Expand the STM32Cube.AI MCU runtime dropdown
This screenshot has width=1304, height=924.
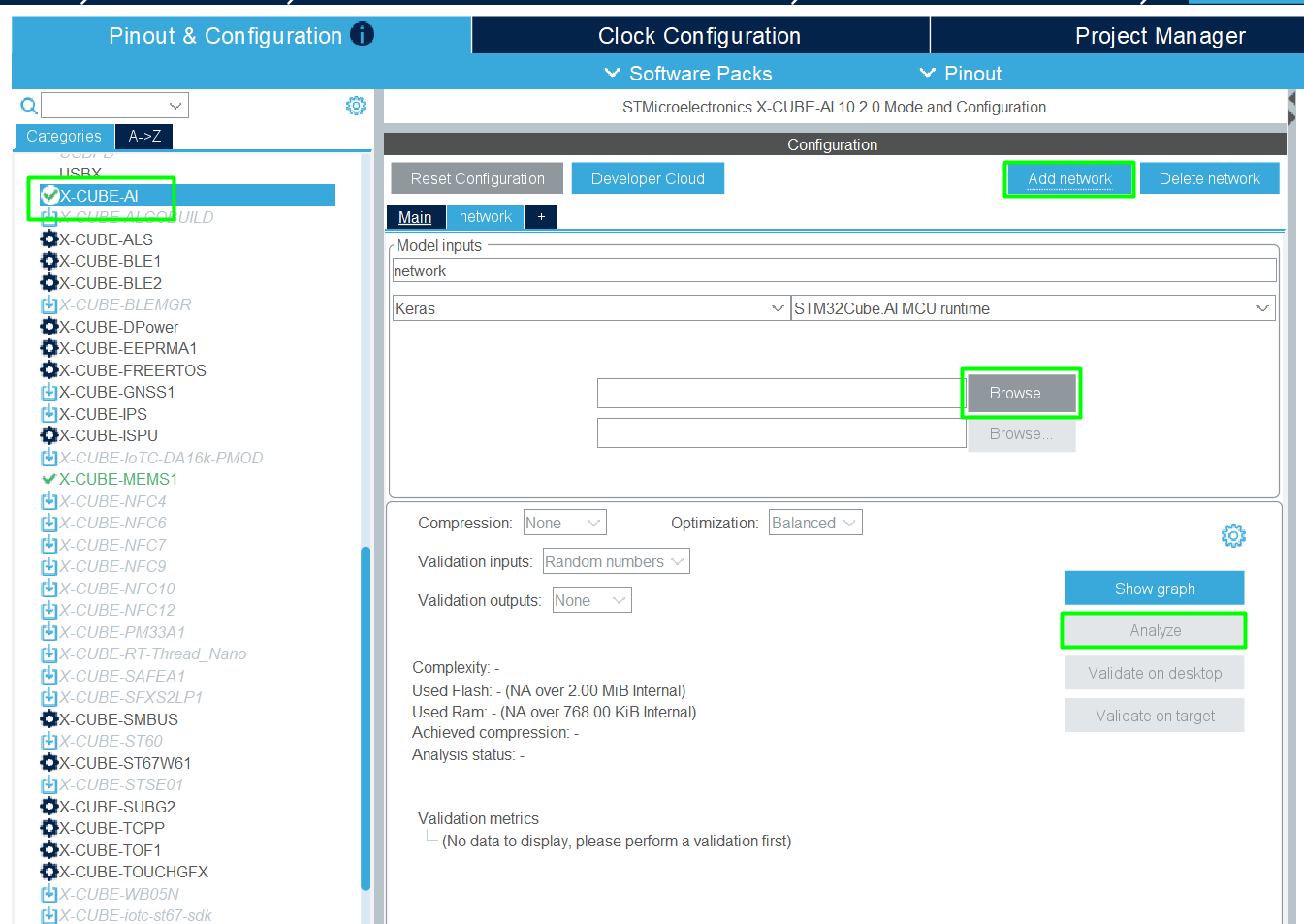1032,308
